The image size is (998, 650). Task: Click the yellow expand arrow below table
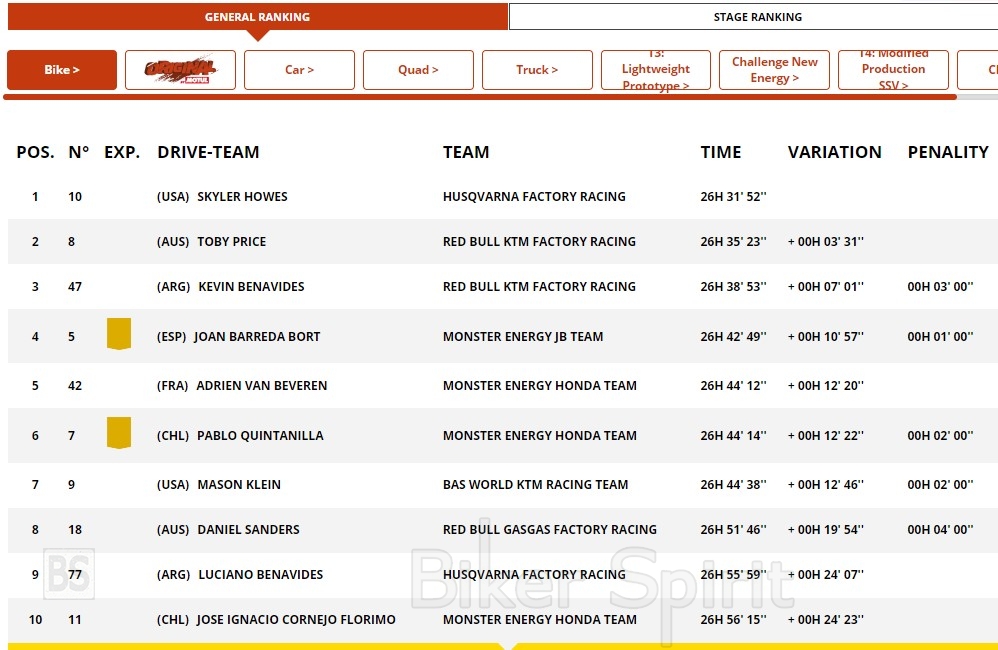pos(512,646)
